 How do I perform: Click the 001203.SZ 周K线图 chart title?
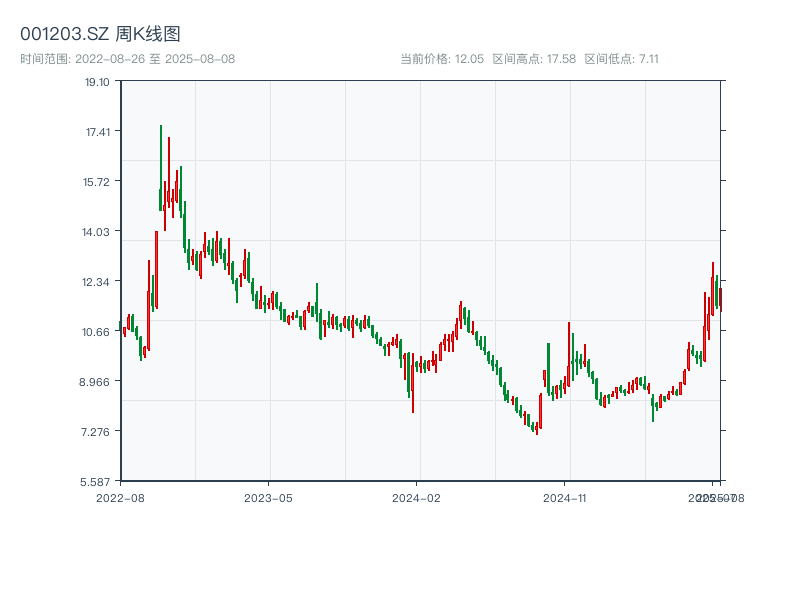click(100, 34)
